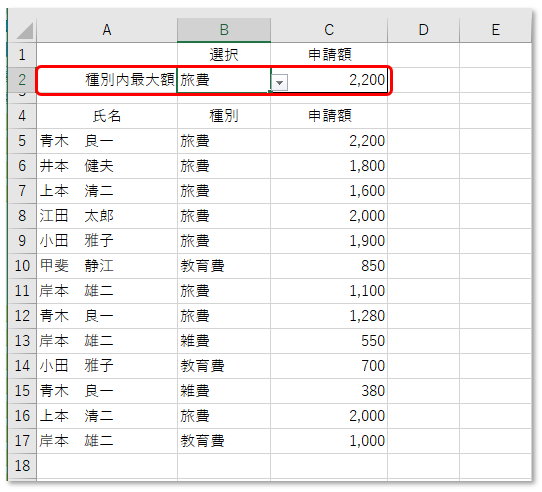Screen dimensions: 542x492
Task: Click cell B10 containing 教育費
Action: [224, 266]
